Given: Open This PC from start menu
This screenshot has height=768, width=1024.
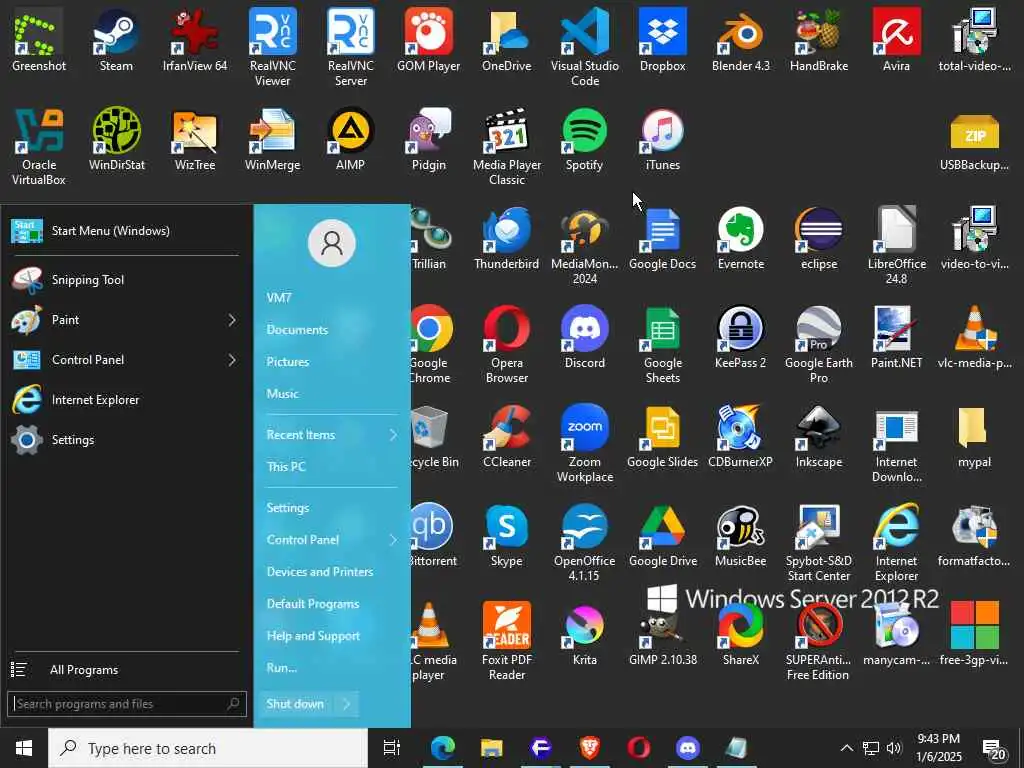Looking at the screenshot, I should (286, 467).
